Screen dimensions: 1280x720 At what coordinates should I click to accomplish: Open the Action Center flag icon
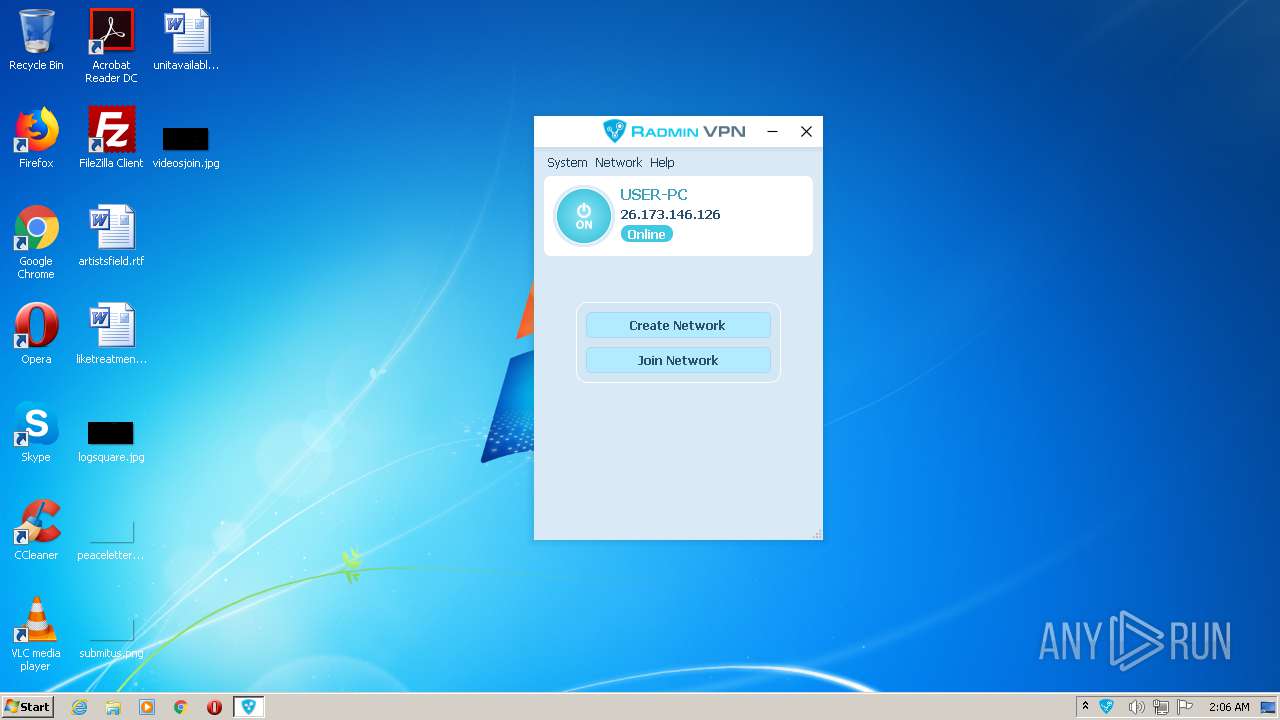click(x=1186, y=707)
